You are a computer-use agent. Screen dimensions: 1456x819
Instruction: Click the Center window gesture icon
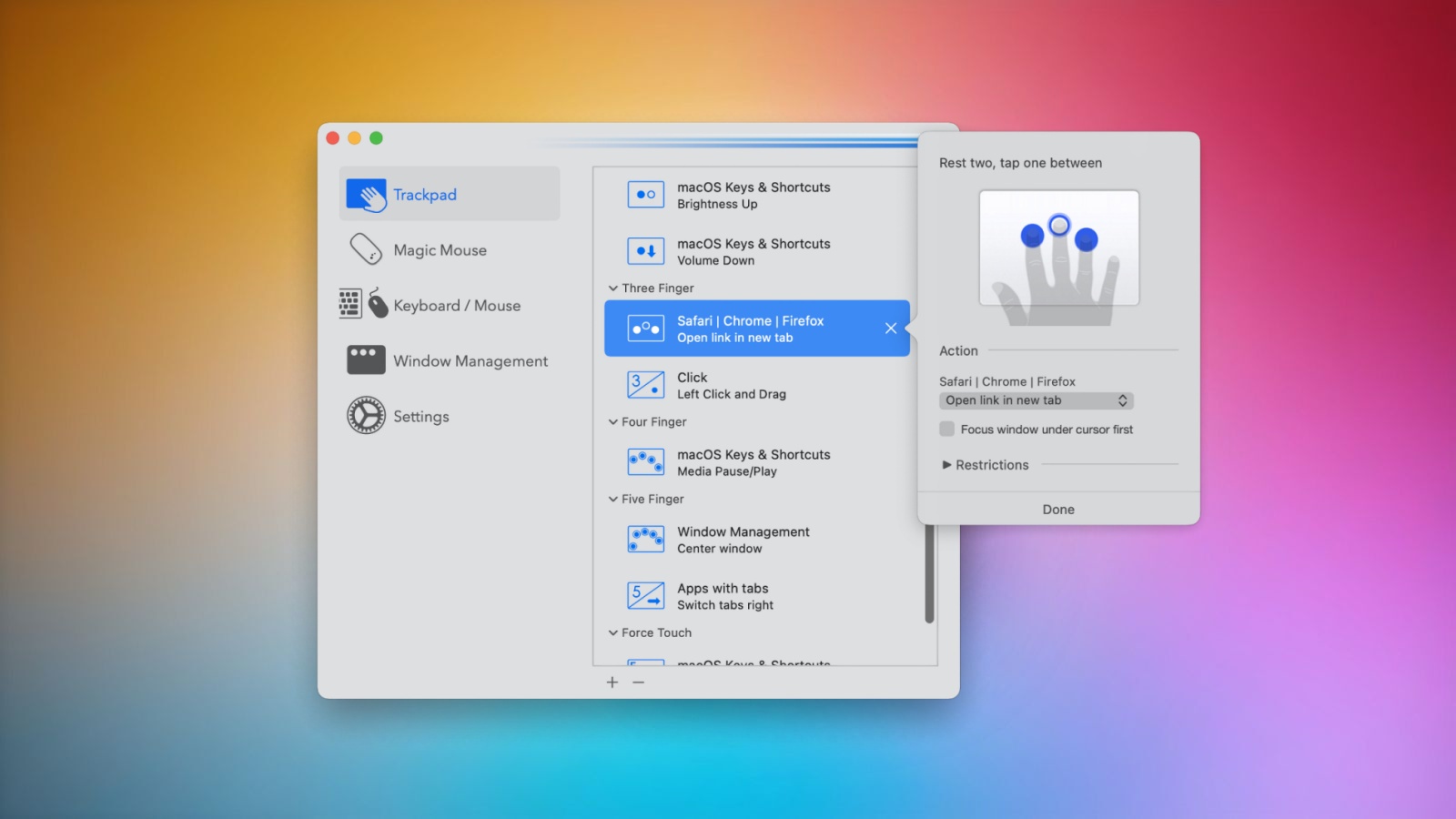pos(645,540)
